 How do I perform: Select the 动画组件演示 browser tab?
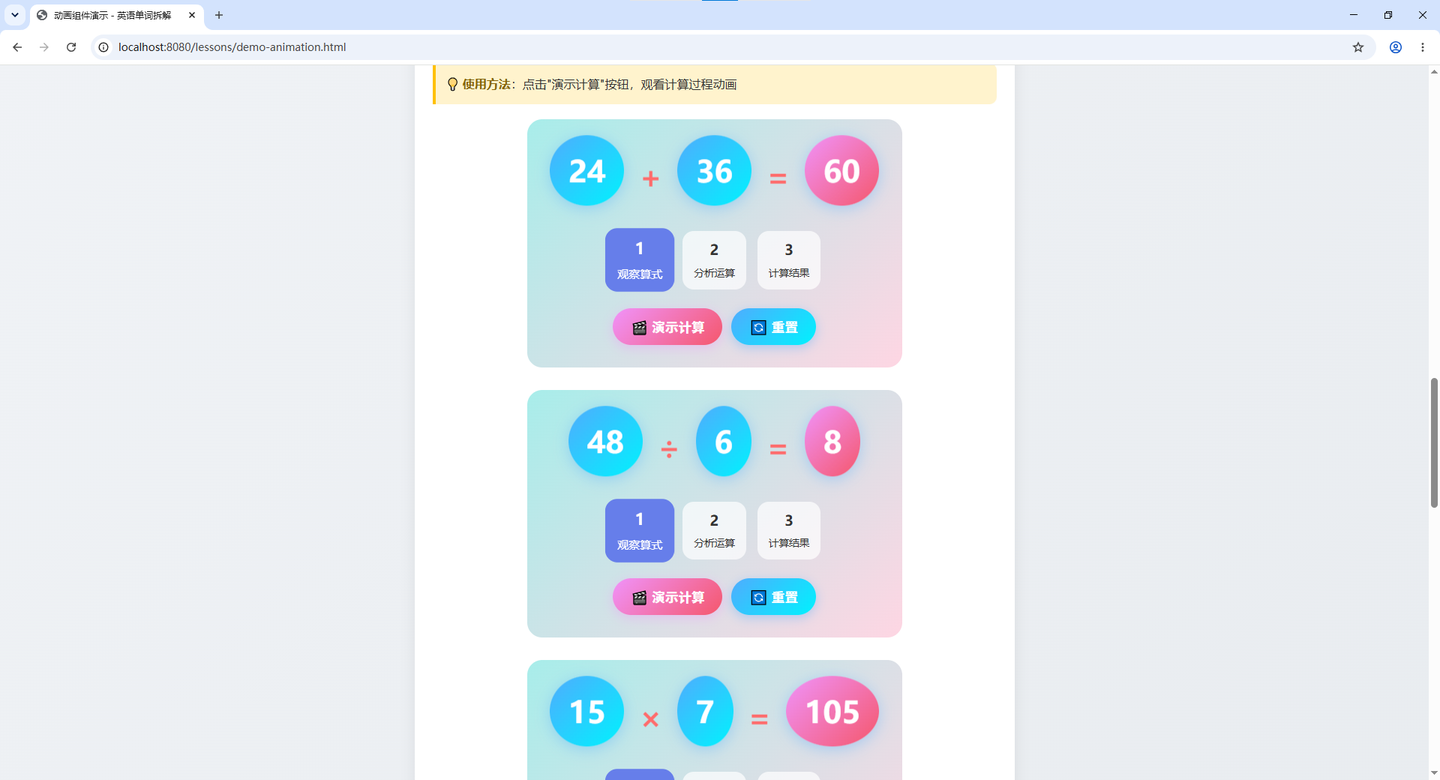pyautogui.click(x=117, y=15)
